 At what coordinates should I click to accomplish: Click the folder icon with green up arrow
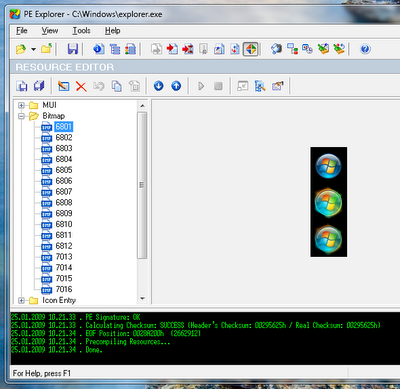click(x=46, y=49)
